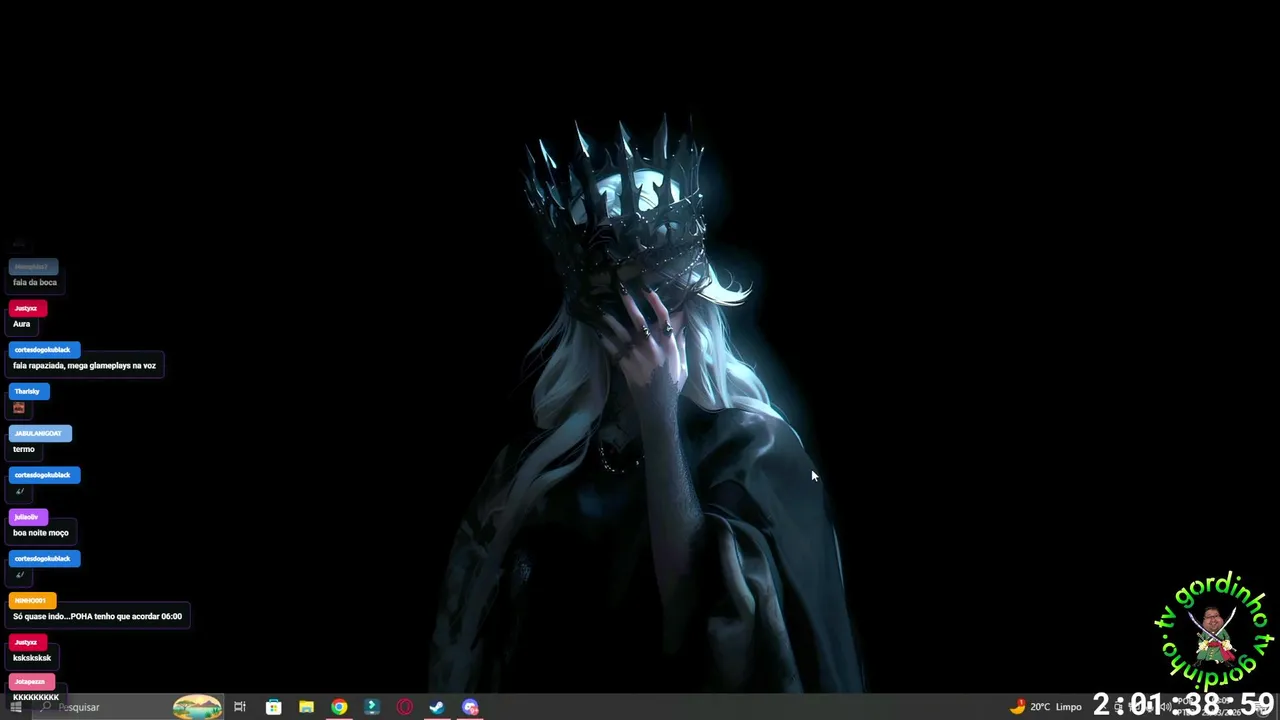Click message 'Só quase indo...POHA tenho que acordar 06:00'
The image size is (1280, 720).
pyautogui.click(x=97, y=616)
